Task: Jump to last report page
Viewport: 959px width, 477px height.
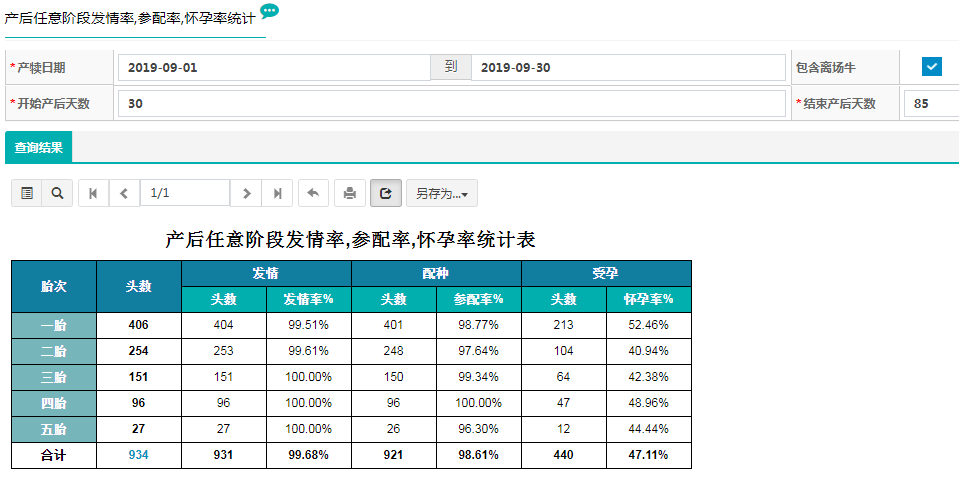Action: tap(277, 193)
